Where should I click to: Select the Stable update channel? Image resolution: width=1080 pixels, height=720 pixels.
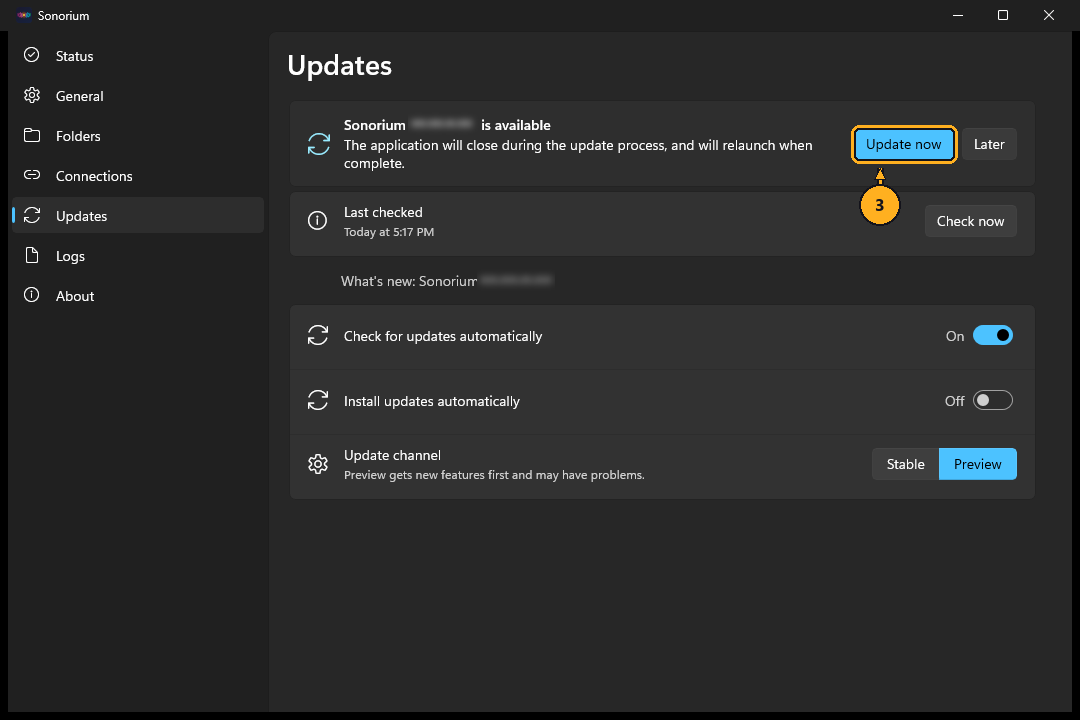click(x=905, y=464)
